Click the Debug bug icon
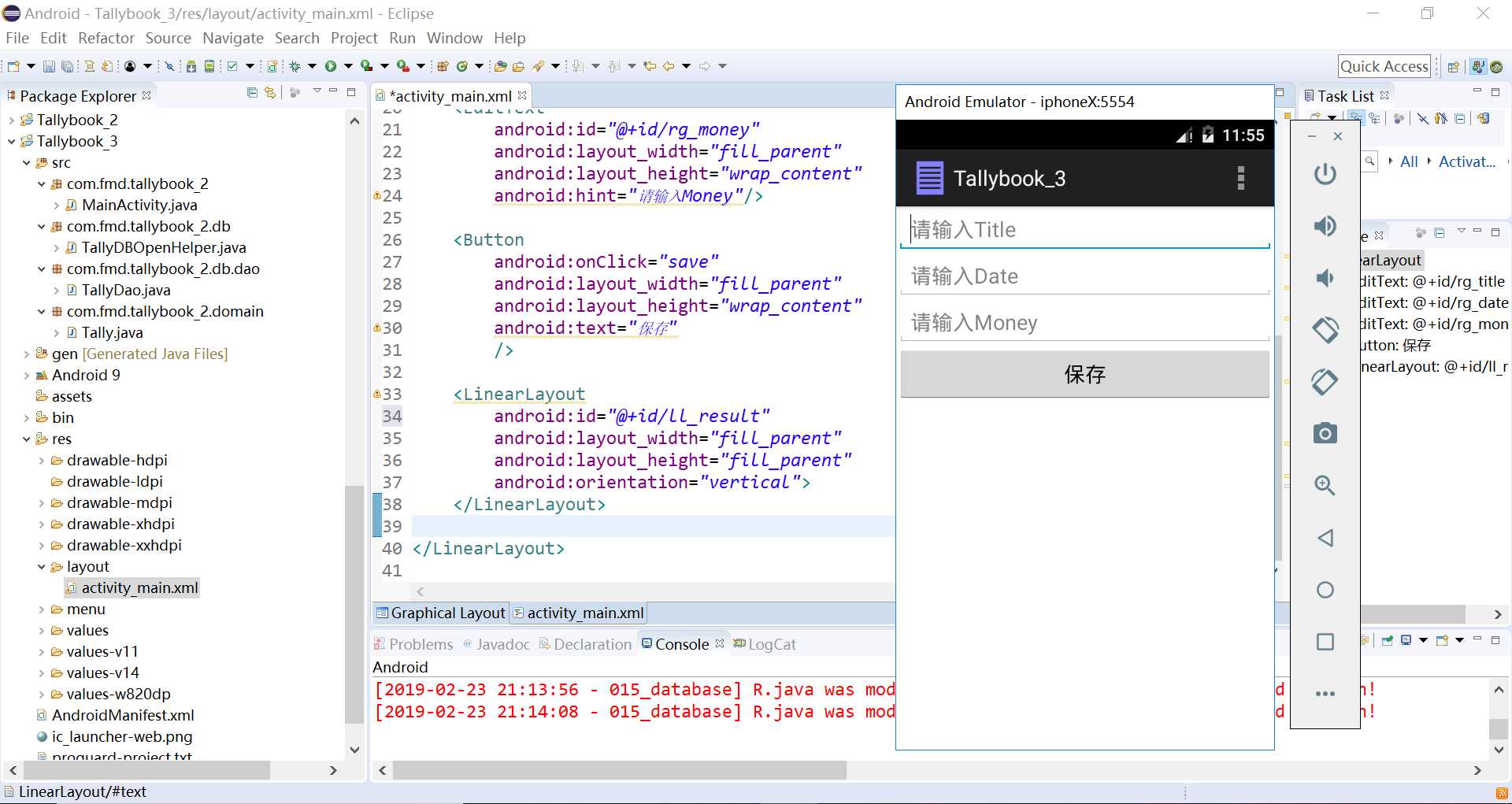The width and height of the screenshot is (1512, 804). pyautogui.click(x=295, y=66)
